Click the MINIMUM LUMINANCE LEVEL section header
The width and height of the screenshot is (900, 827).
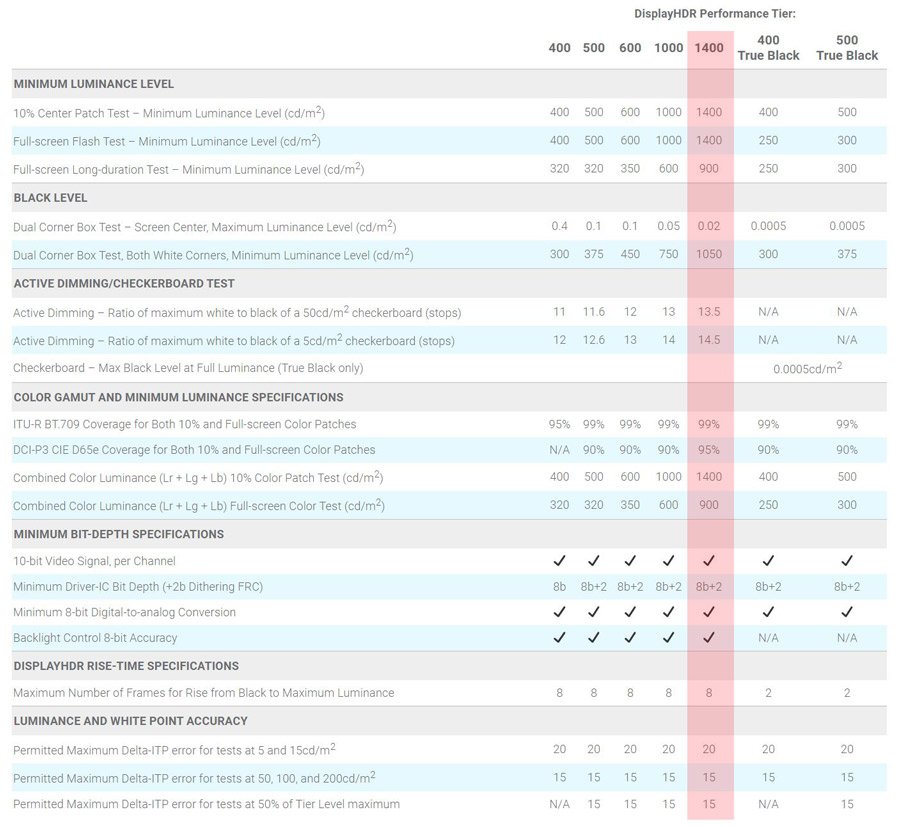[x=94, y=84]
